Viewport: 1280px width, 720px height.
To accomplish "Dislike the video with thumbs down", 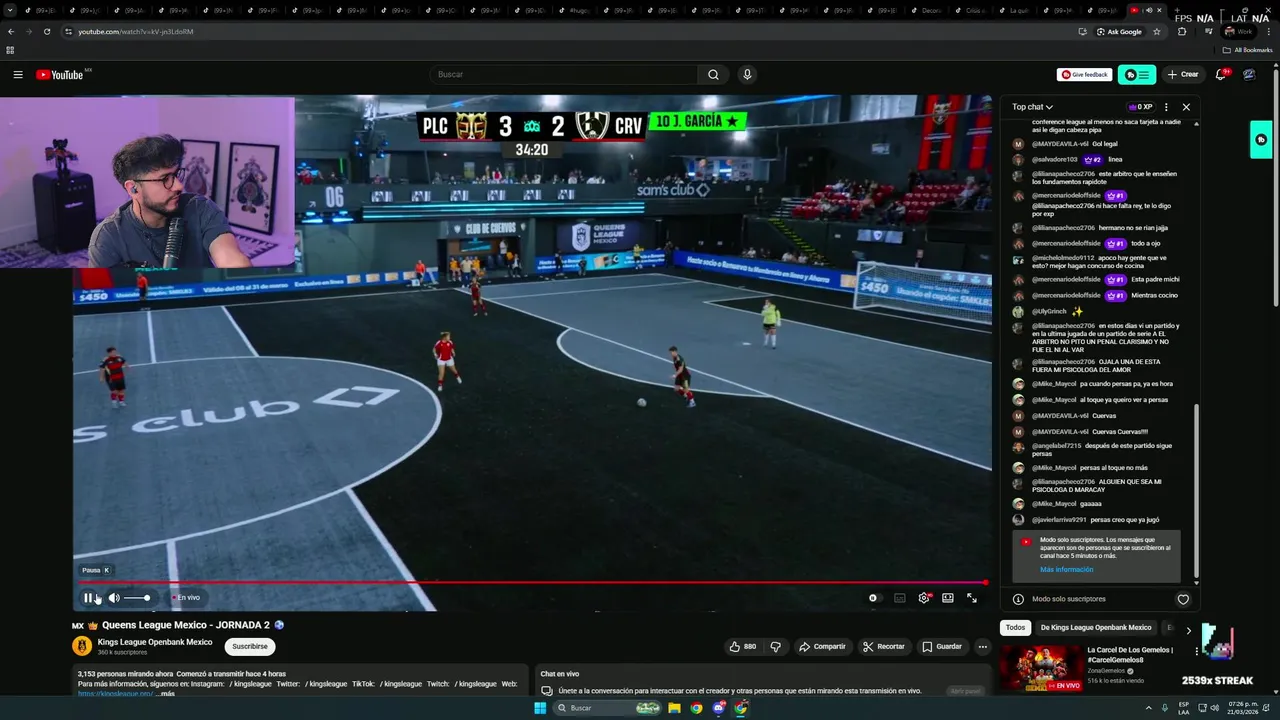I will pos(776,647).
